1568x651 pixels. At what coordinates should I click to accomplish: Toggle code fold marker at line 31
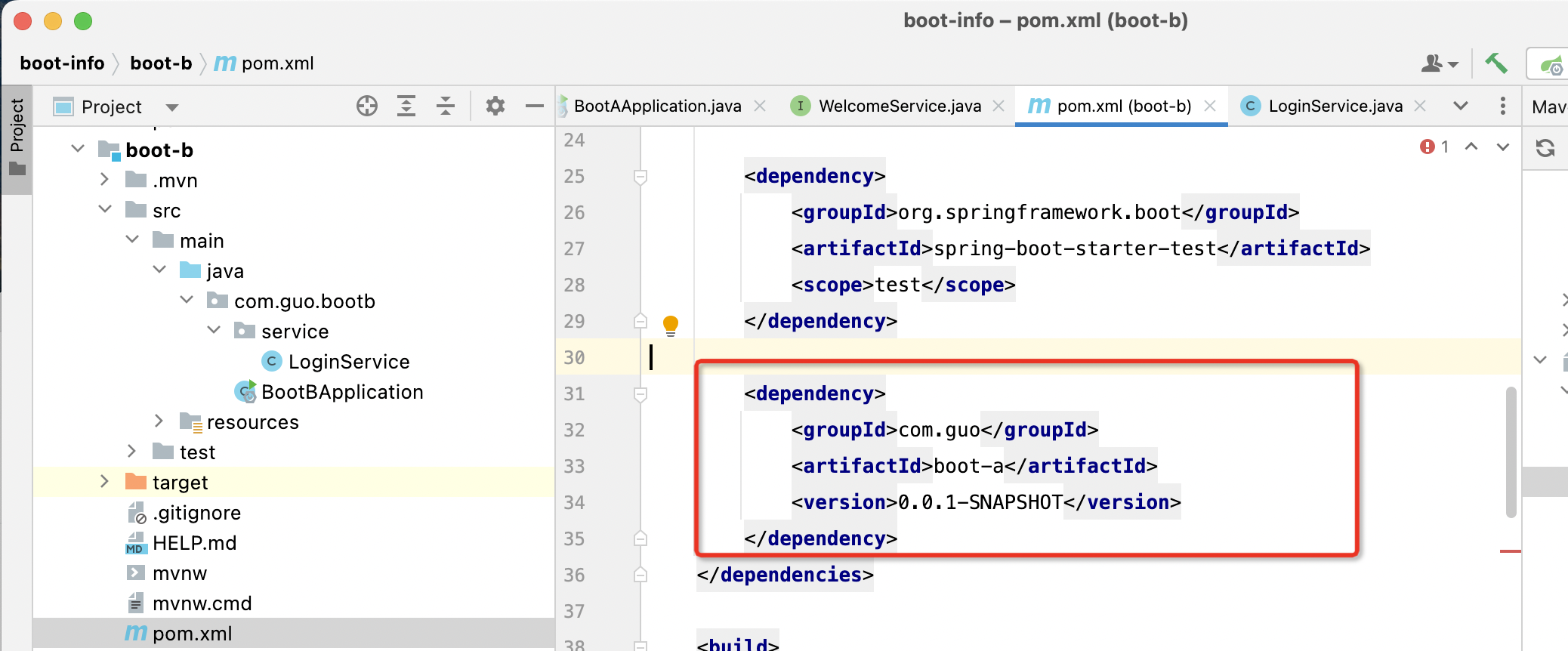(x=640, y=394)
